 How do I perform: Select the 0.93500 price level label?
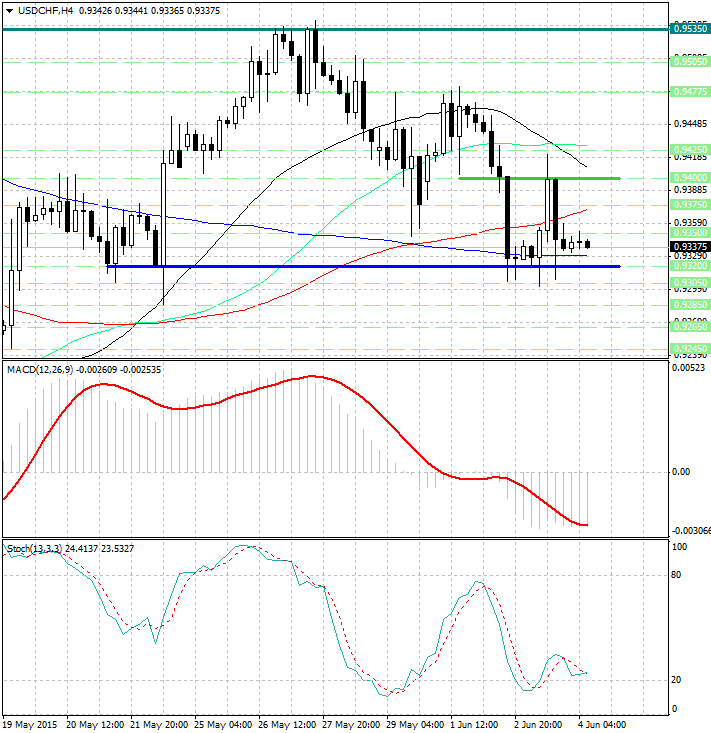690,232
